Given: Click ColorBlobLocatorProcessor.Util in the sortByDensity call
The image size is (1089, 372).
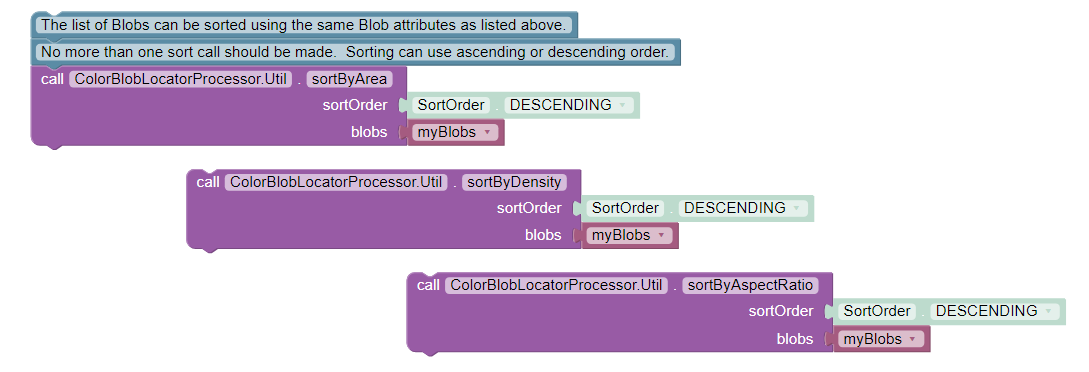Looking at the screenshot, I should pos(336,182).
